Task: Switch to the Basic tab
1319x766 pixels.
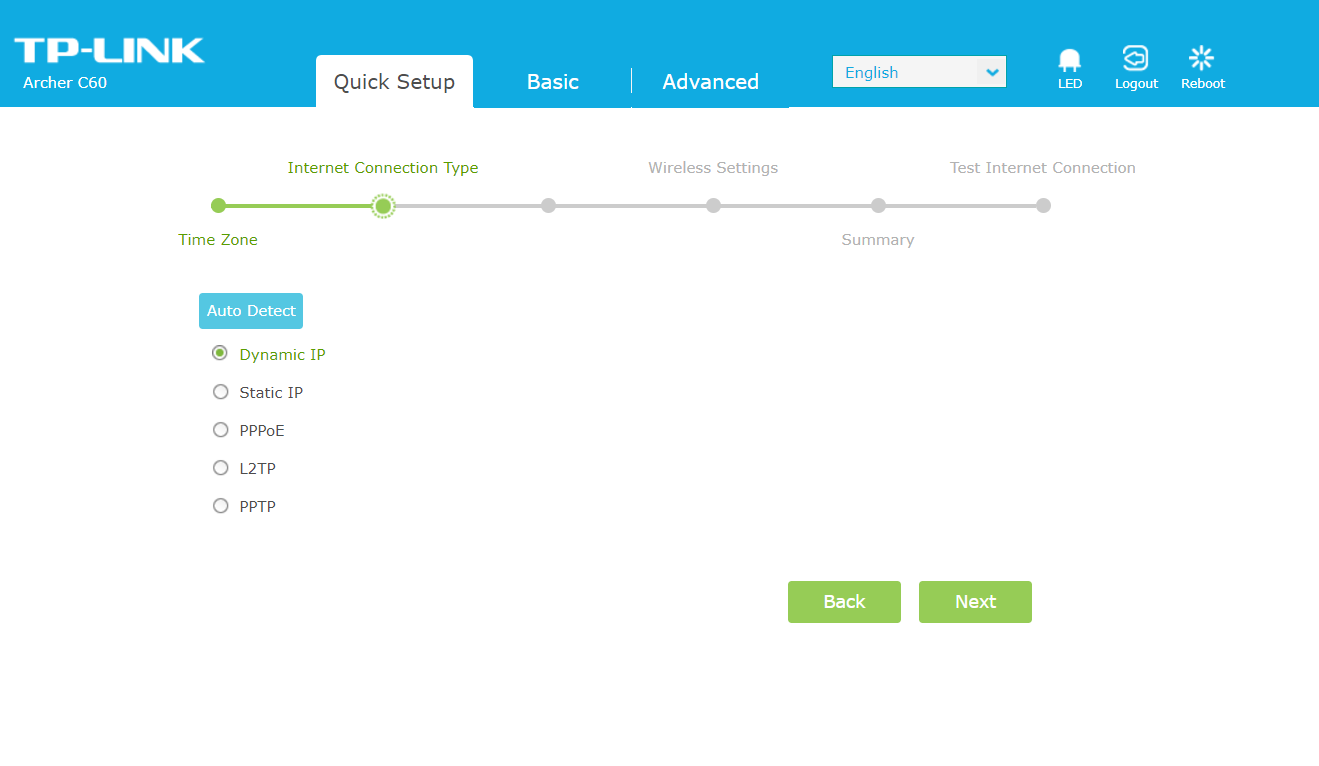Action: pos(552,82)
